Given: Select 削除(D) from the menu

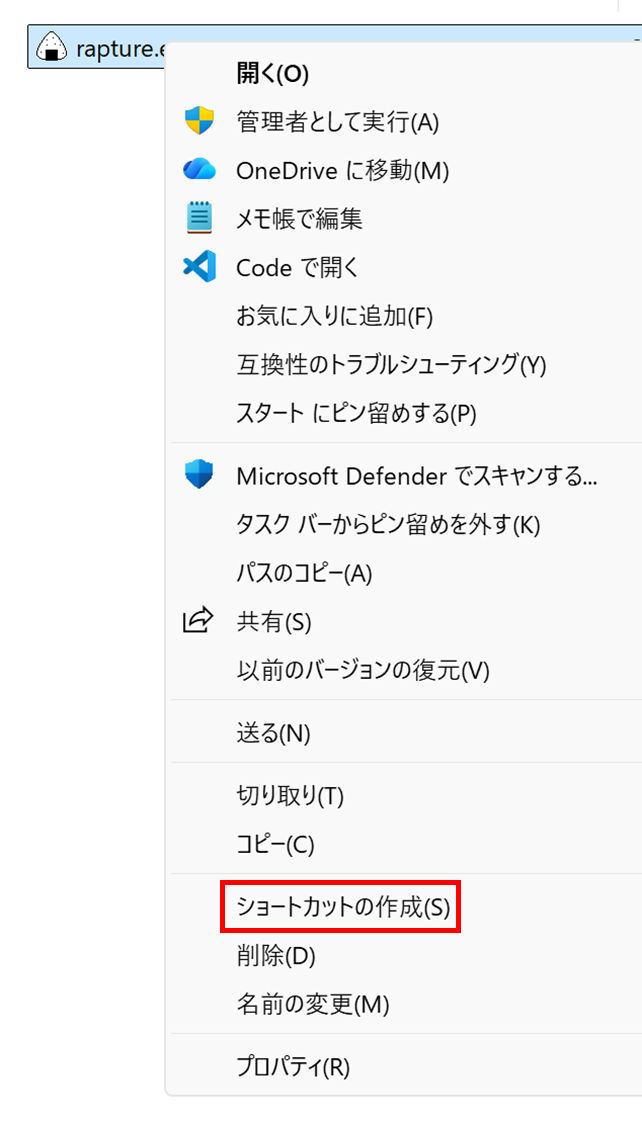Looking at the screenshot, I should click(x=275, y=956).
